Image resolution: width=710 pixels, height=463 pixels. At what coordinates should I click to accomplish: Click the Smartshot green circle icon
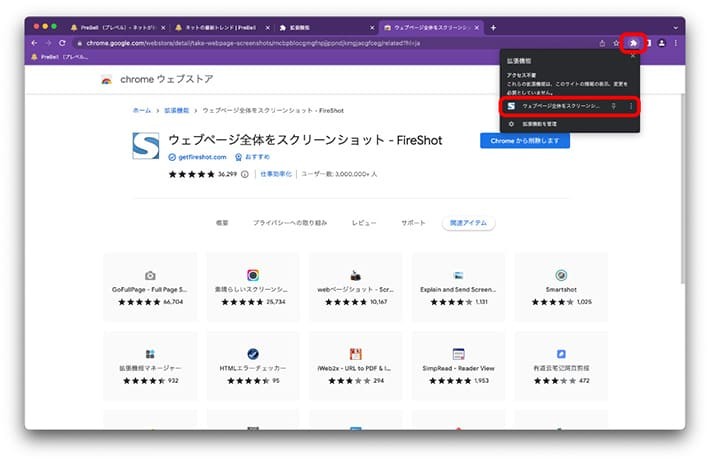point(561,275)
